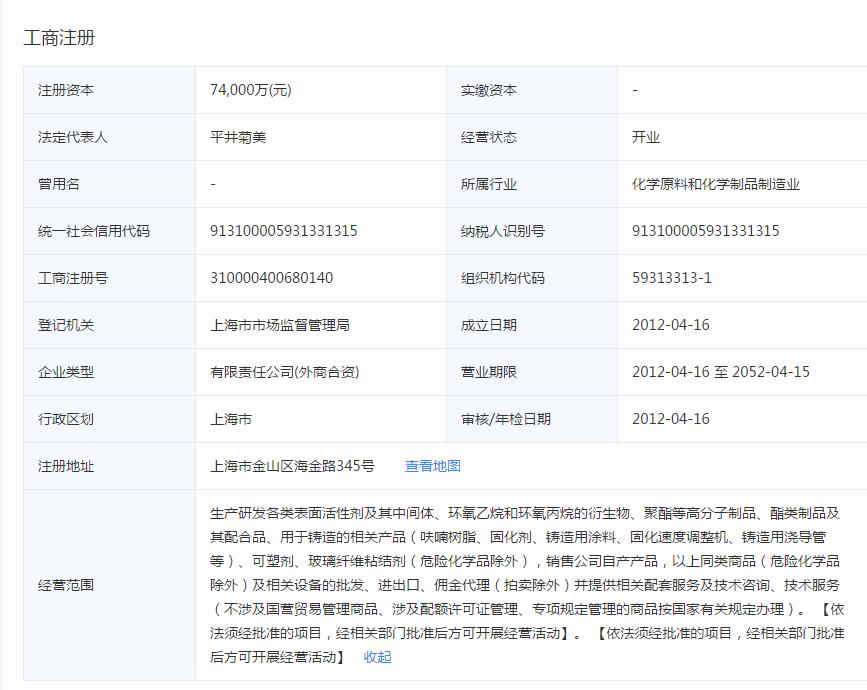Click the industry value 化学原料和化学制品制造业
This screenshot has height=690, width=867.
coord(715,184)
